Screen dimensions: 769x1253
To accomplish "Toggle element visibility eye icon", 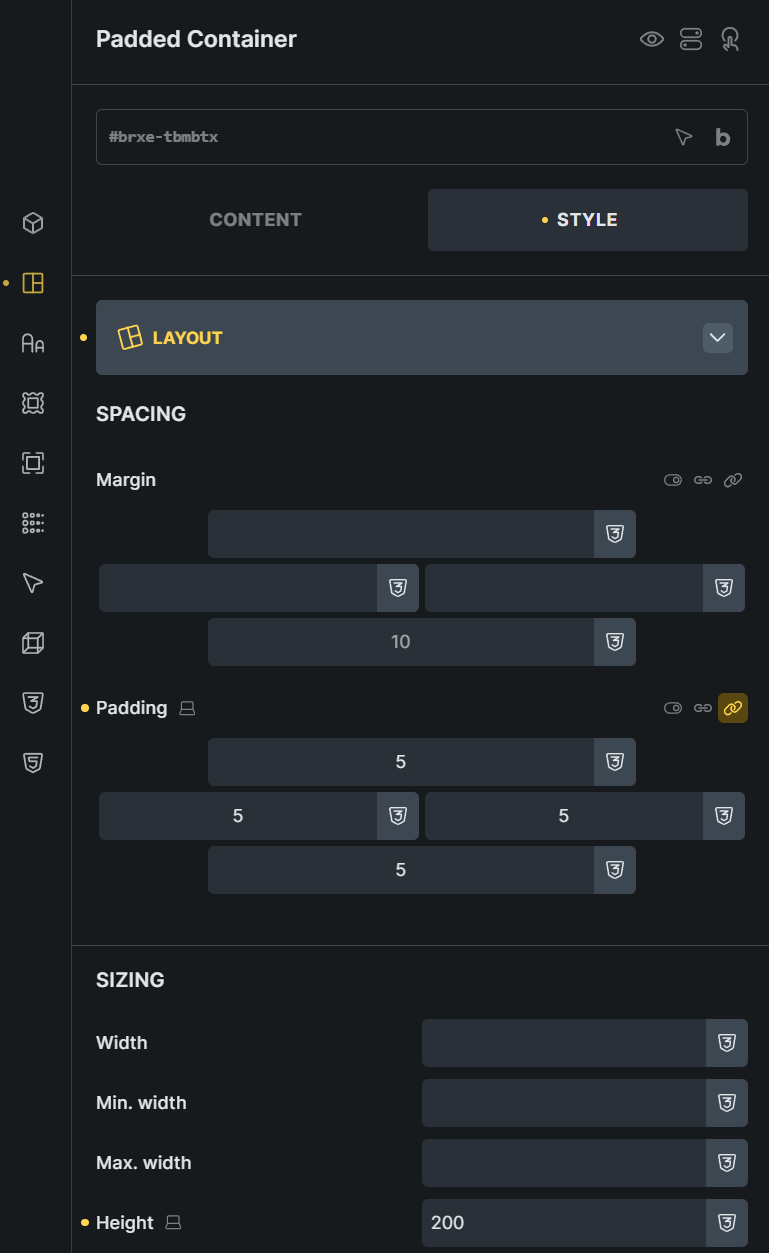I will [652, 39].
